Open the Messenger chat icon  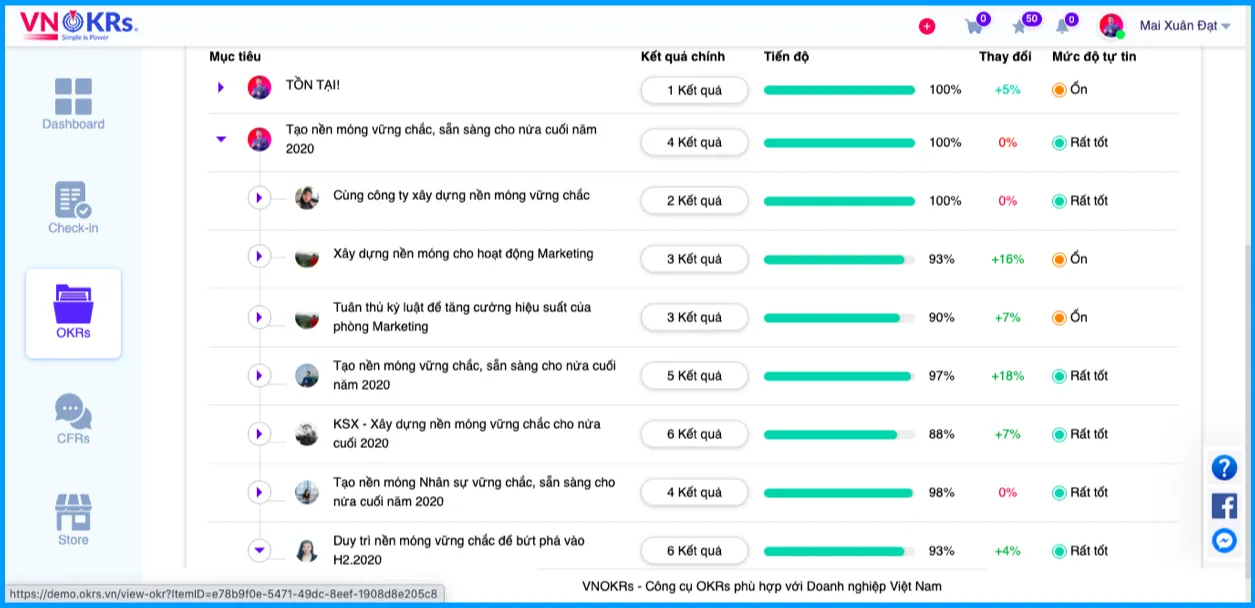1224,541
